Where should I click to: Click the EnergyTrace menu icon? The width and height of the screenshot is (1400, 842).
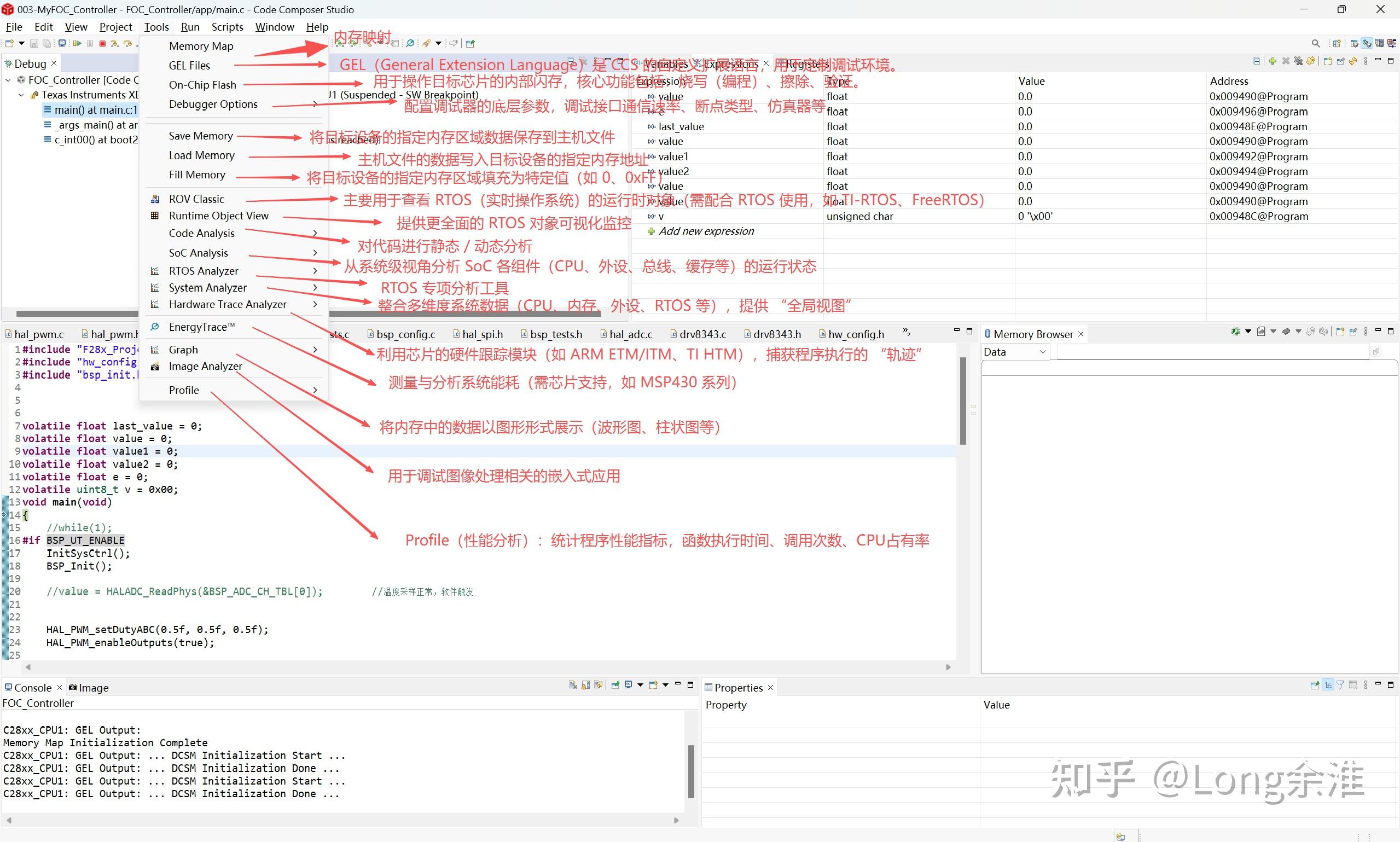tap(155, 327)
